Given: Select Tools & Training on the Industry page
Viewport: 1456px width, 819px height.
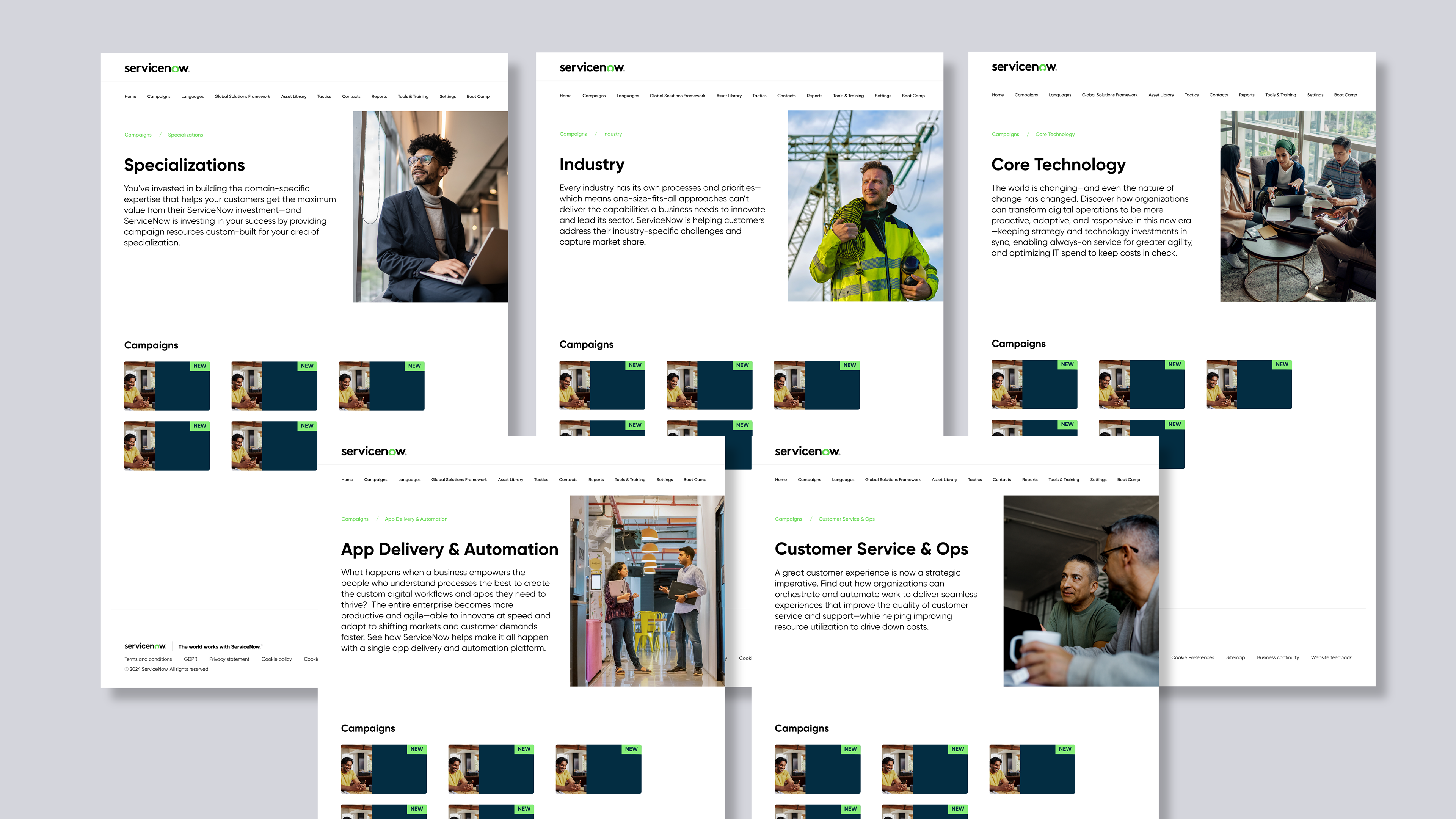Looking at the screenshot, I should 849,96.
